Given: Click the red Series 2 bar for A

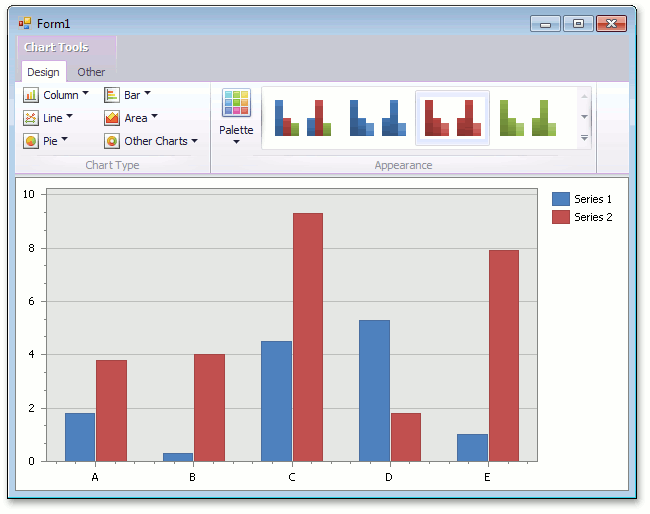Looking at the screenshot, I should [x=112, y=410].
